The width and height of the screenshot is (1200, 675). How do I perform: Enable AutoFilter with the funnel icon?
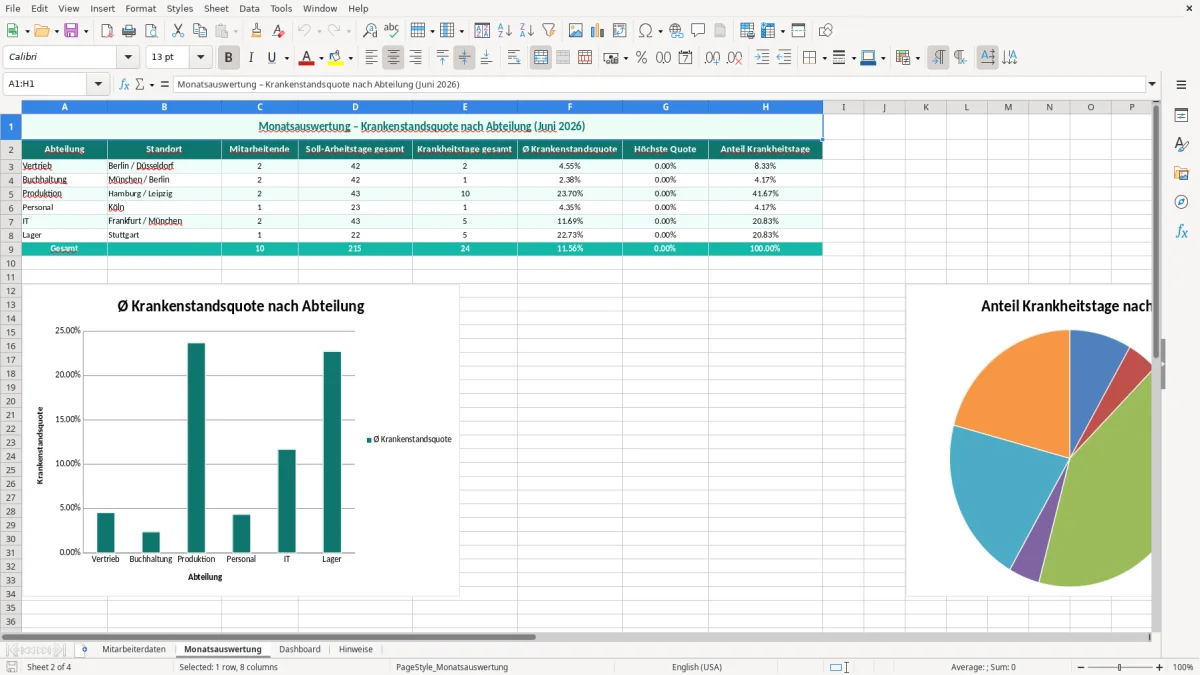(x=548, y=31)
